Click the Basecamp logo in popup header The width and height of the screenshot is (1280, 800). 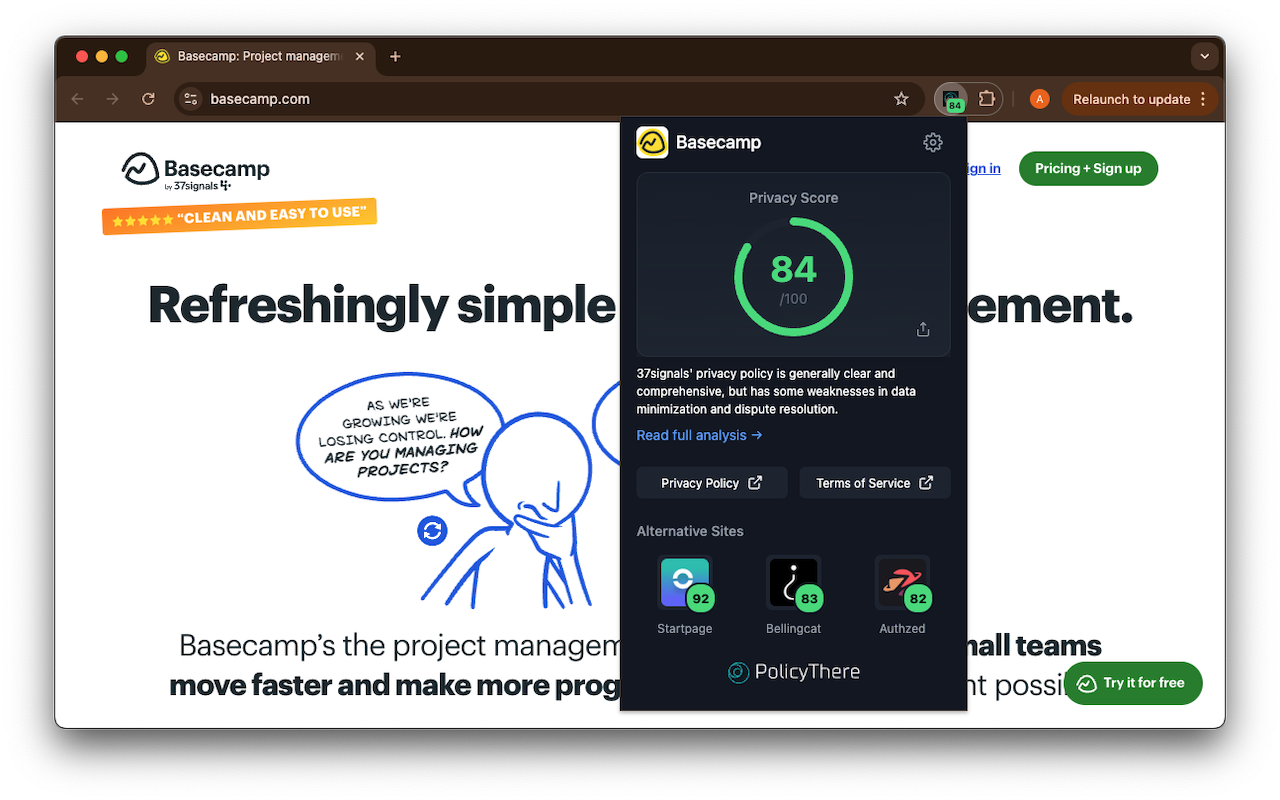coord(652,142)
